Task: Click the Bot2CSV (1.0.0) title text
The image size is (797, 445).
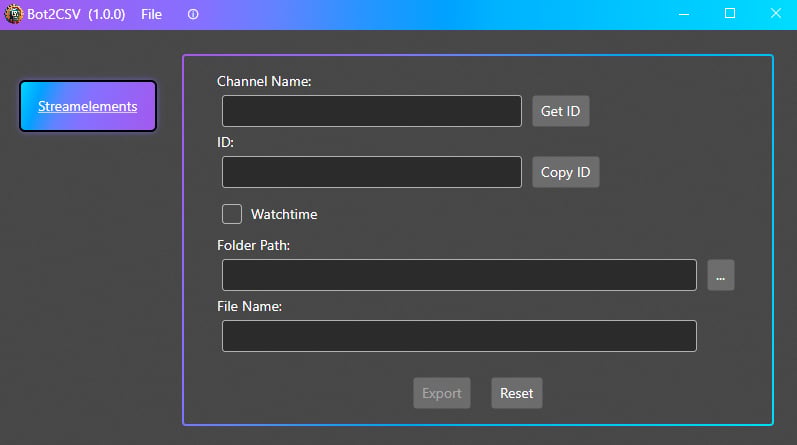Action: tap(76, 14)
